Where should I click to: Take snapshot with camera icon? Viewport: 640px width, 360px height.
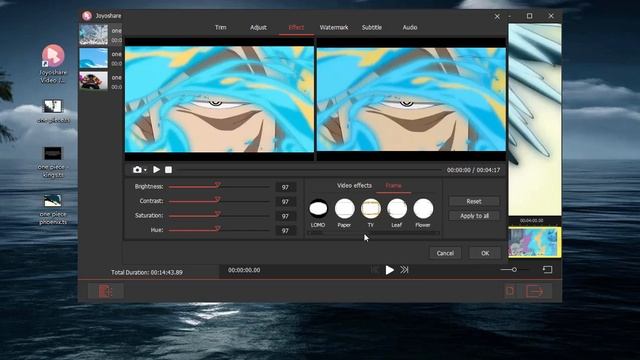pos(137,169)
